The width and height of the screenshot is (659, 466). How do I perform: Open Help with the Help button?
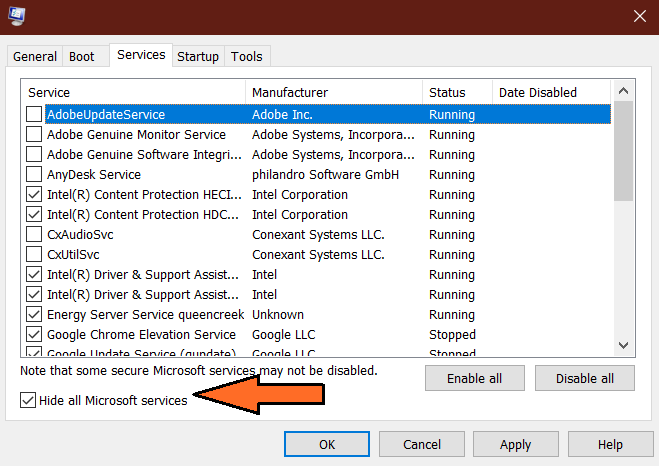click(x=610, y=444)
